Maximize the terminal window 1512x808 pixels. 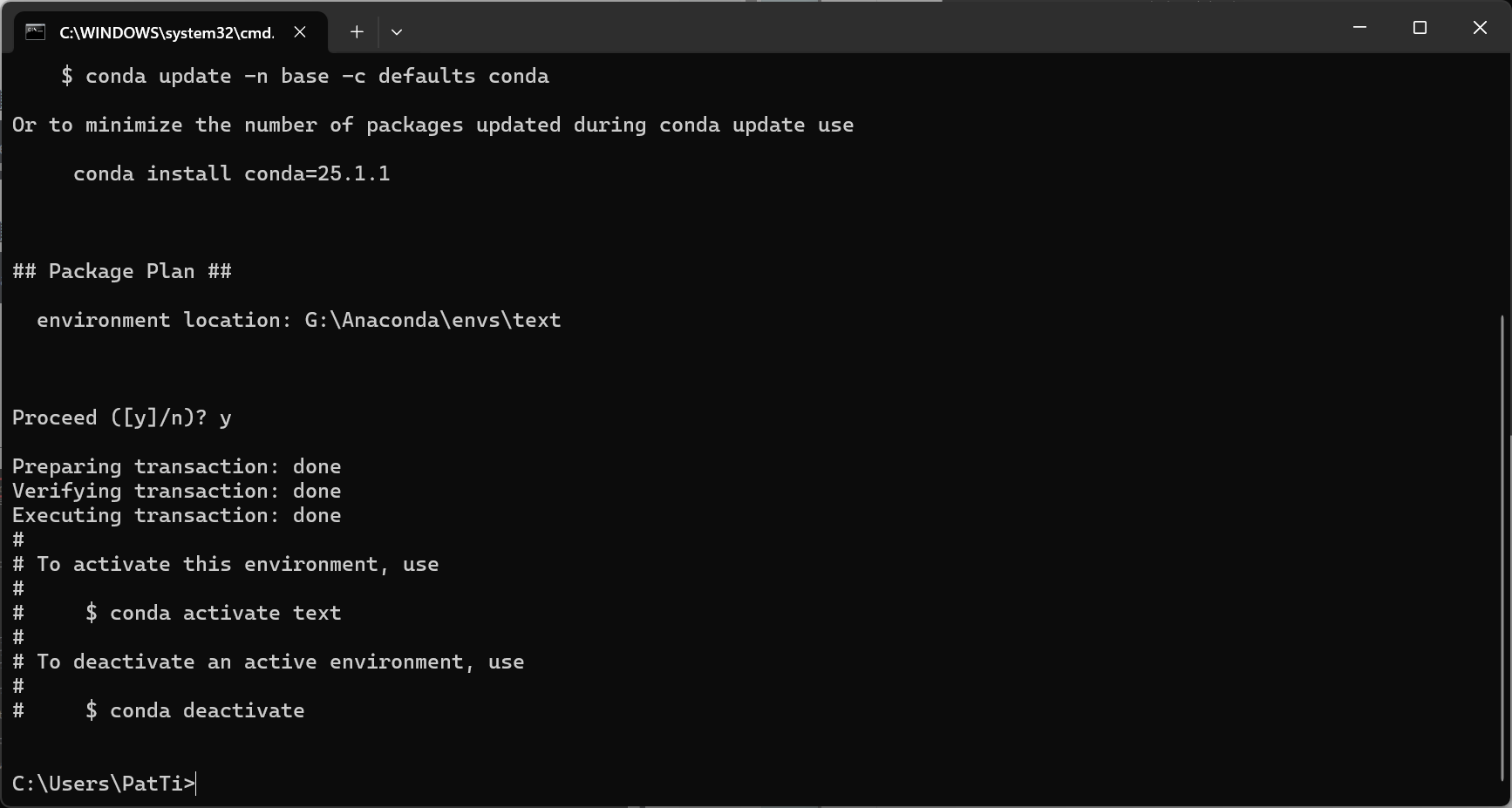(1420, 28)
